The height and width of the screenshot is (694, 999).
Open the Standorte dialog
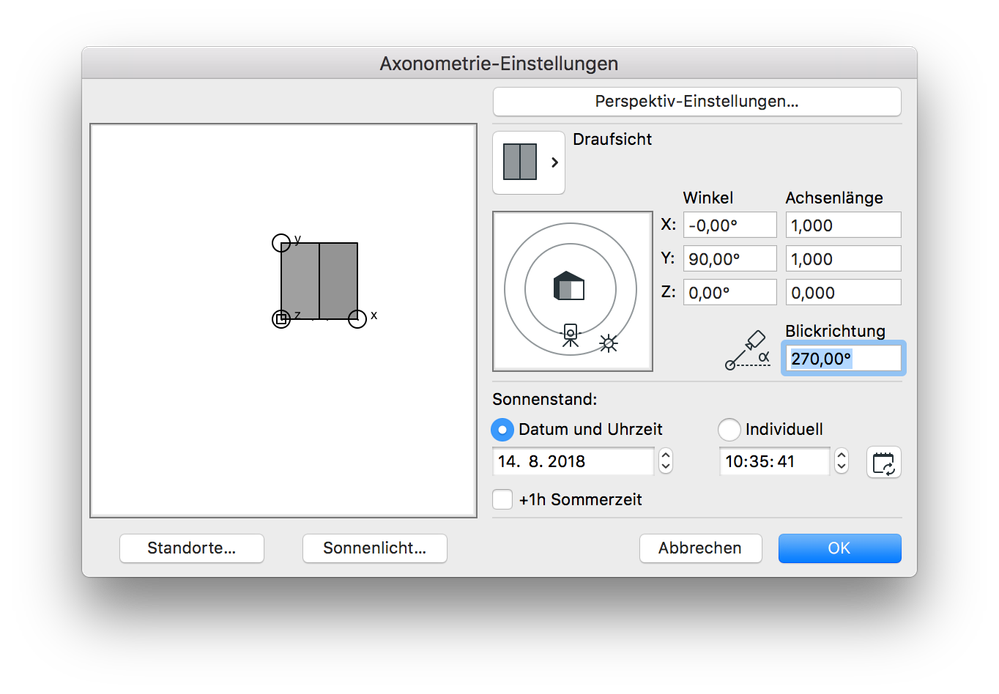(191, 548)
